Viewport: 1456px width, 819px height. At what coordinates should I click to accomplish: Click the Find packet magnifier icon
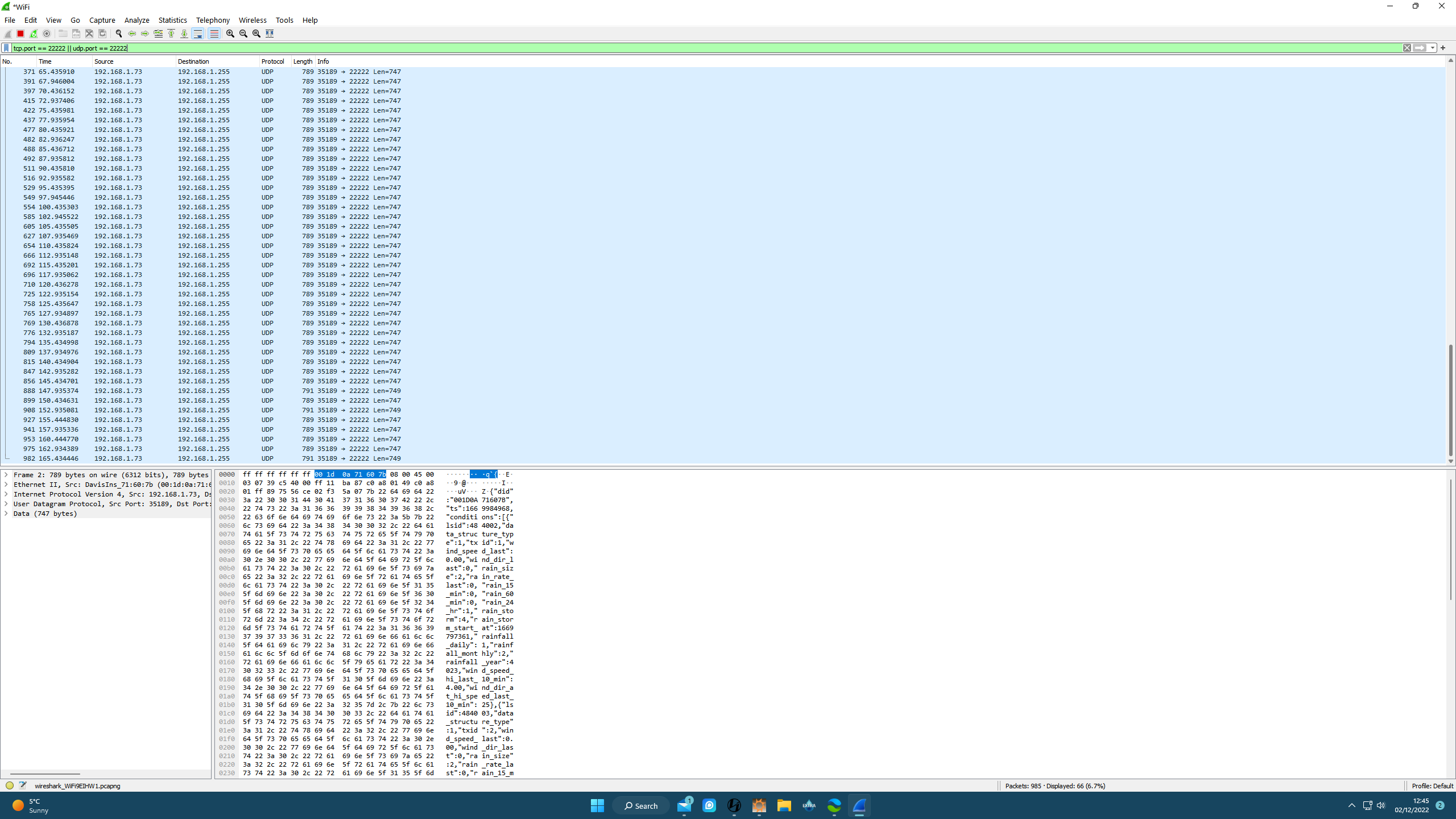(119, 34)
